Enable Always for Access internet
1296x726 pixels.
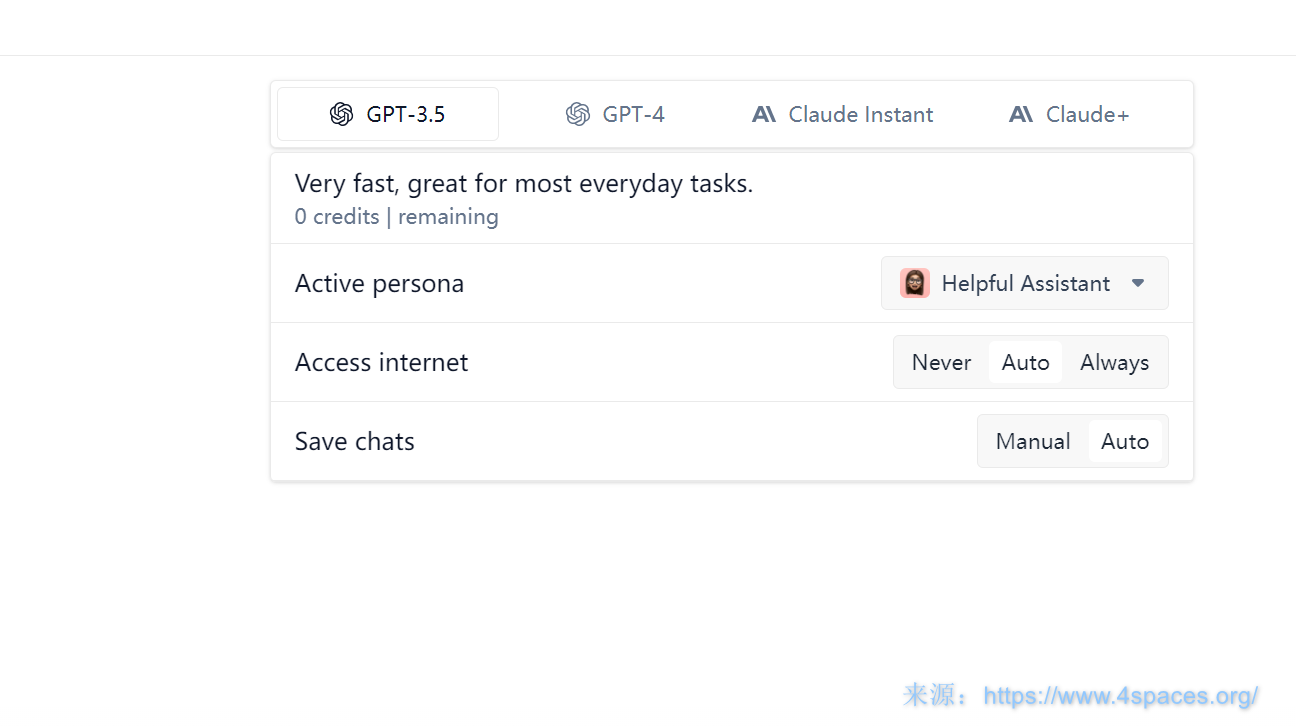coord(1114,362)
